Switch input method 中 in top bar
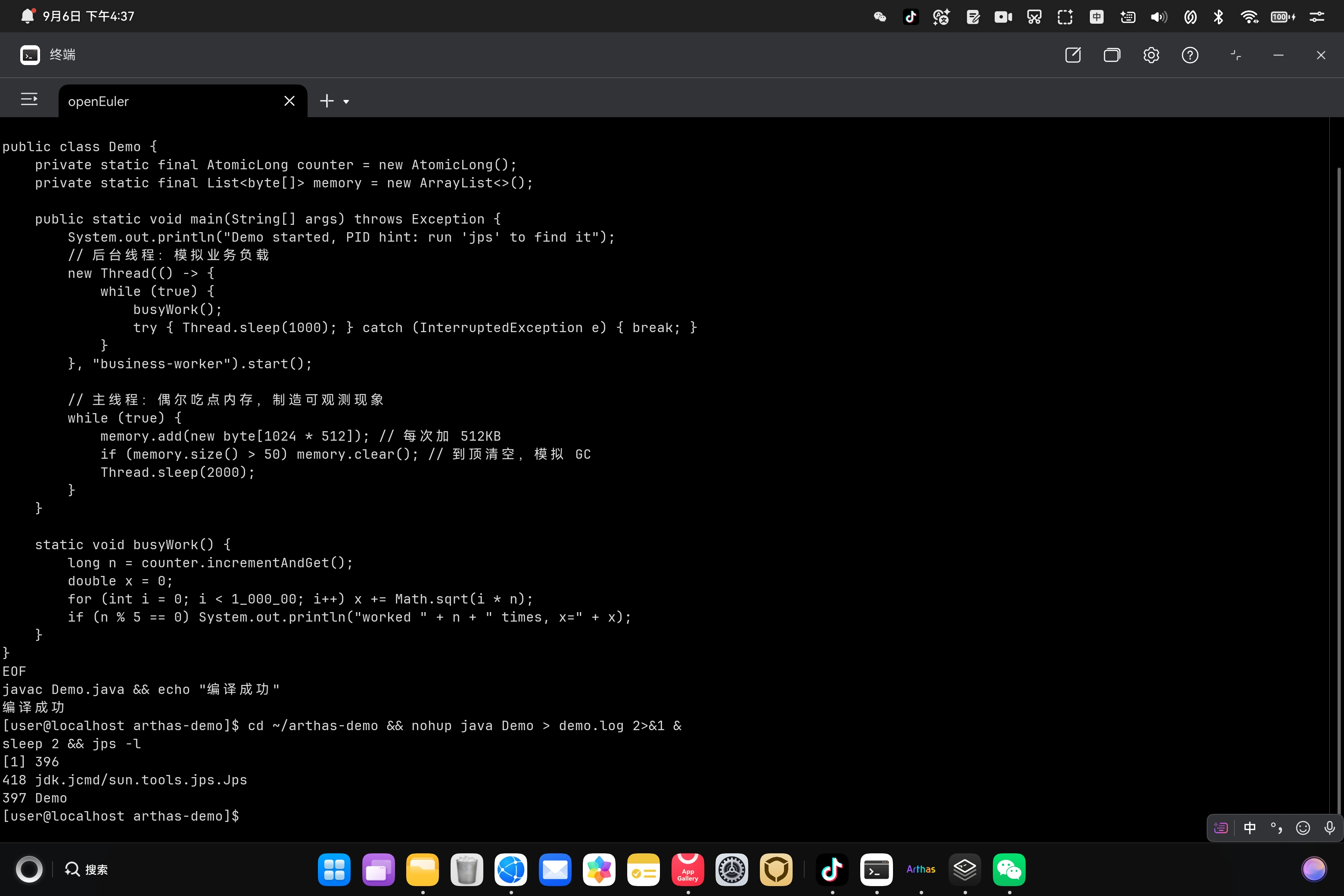This screenshot has width=1344, height=896. pyautogui.click(x=1096, y=16)
